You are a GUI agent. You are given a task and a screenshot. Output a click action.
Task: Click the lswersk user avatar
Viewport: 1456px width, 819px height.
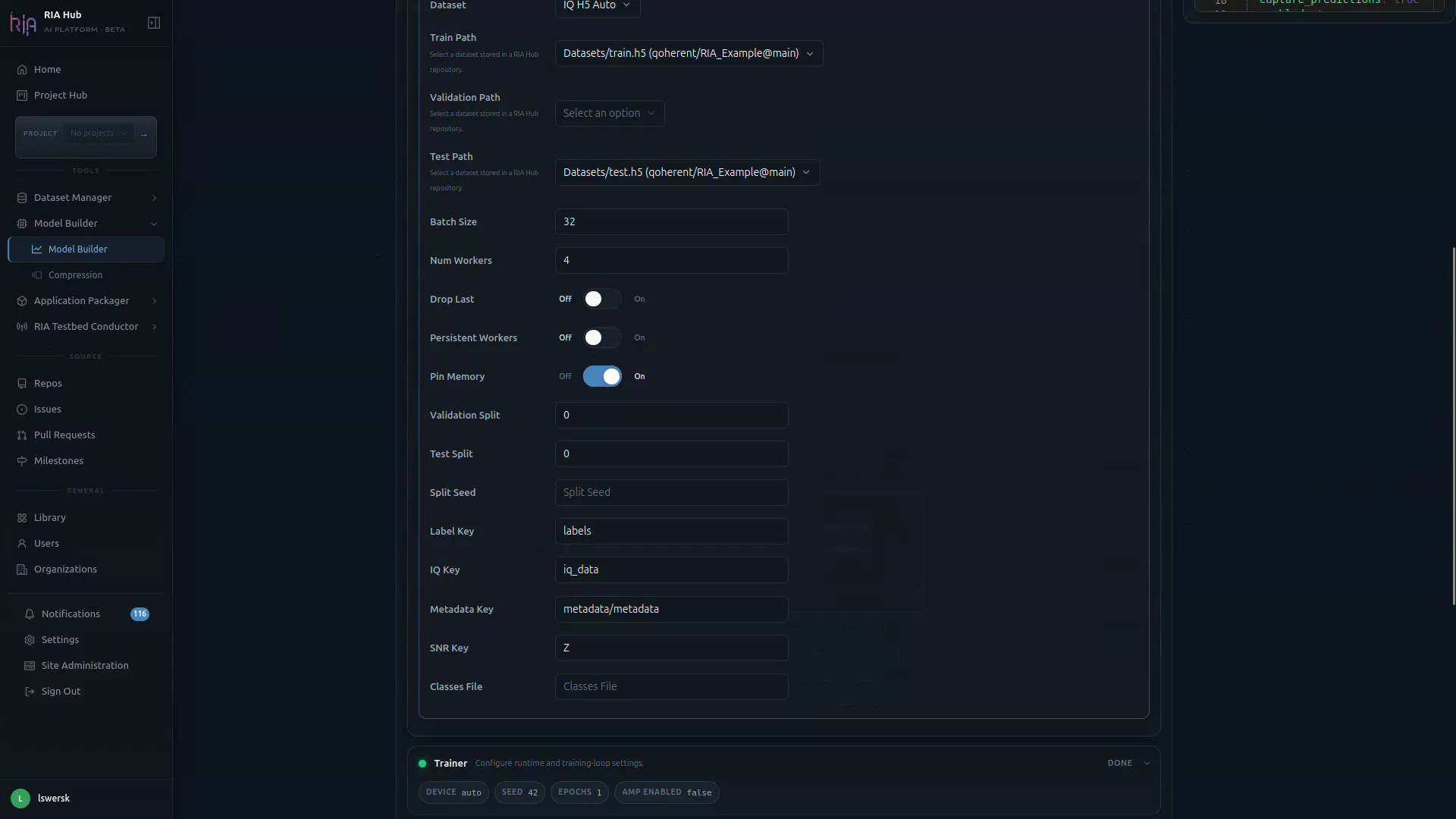click(x=20, y=799)
